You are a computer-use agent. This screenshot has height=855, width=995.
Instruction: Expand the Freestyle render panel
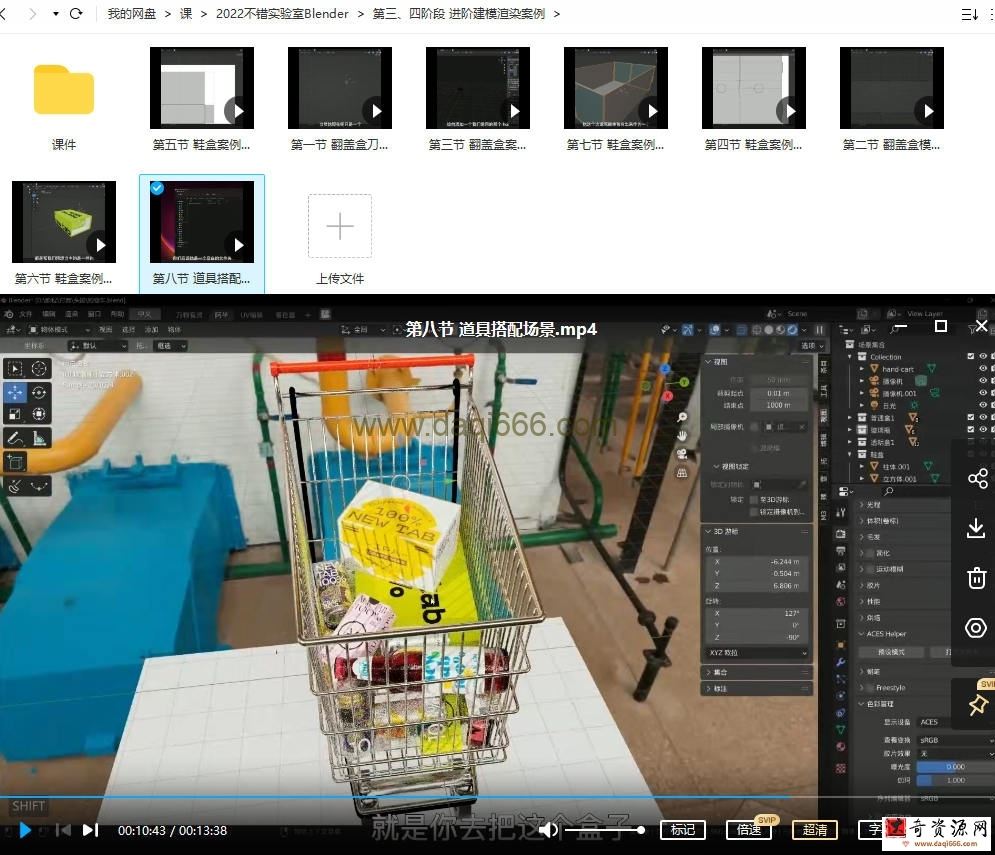click(862, 687)
